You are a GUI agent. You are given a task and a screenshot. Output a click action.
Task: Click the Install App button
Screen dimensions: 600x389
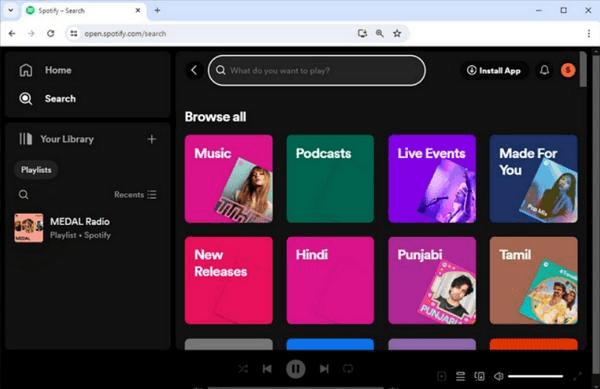(x=494, y=70)
